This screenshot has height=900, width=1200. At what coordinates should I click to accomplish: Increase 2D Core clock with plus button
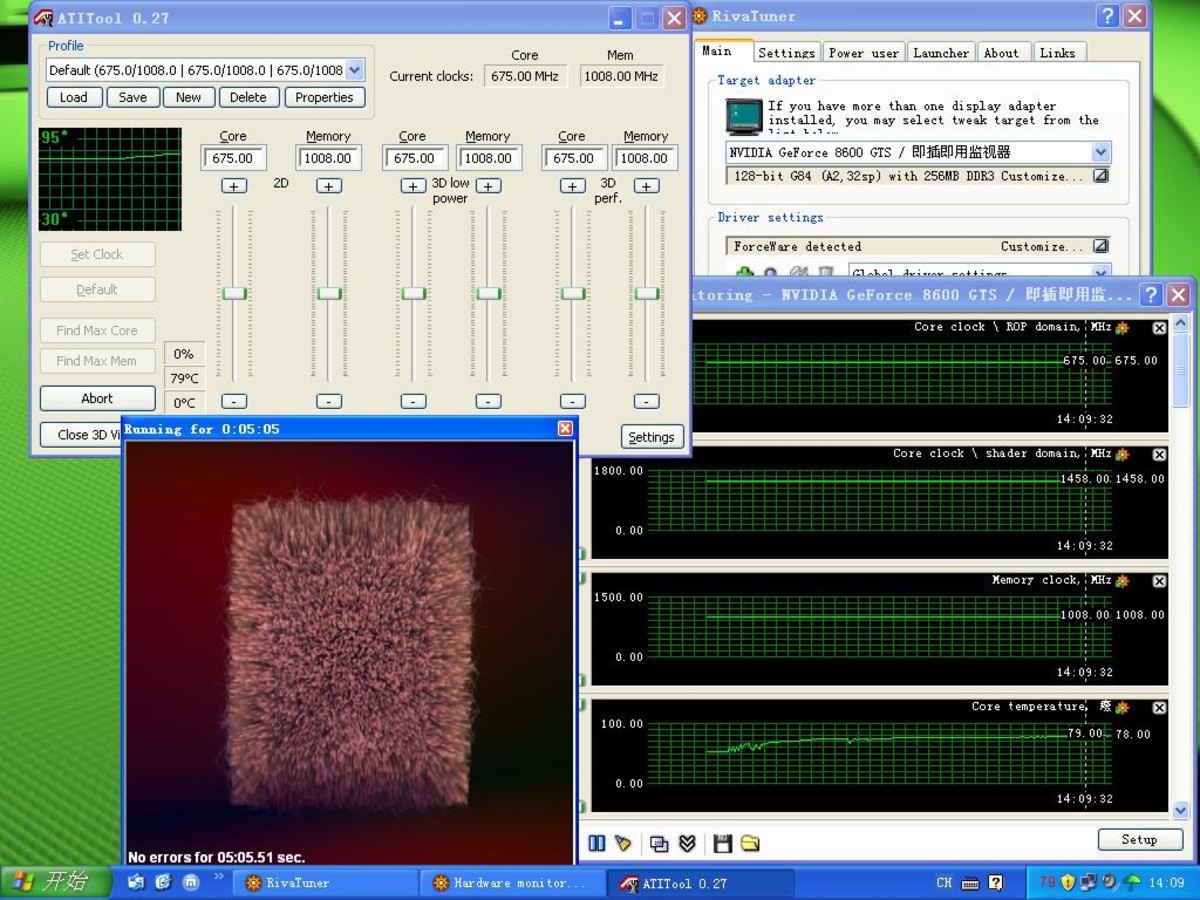(x=234, y=186)
